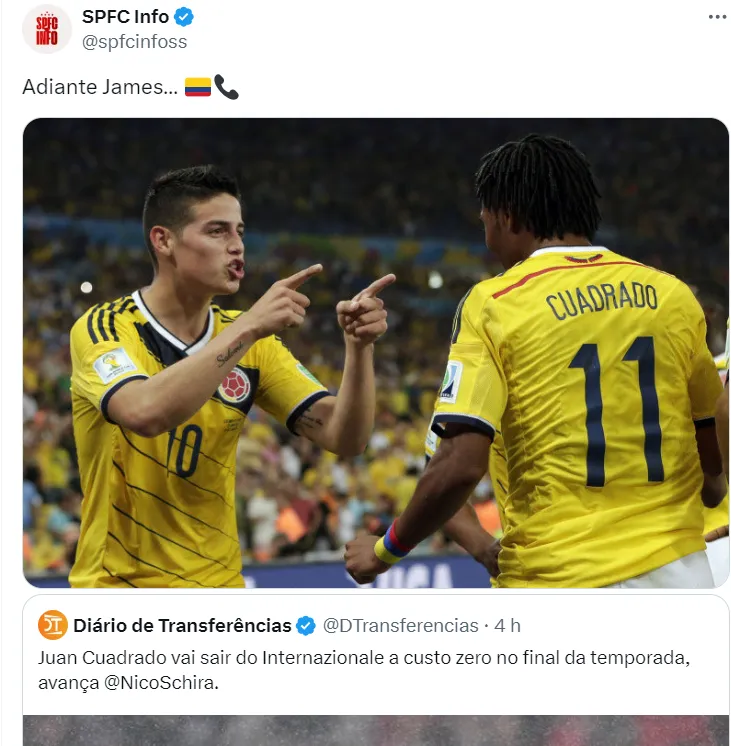Click the SPFC Info display name
Screen dimensions: 731x746
click(x=125, y=17)
